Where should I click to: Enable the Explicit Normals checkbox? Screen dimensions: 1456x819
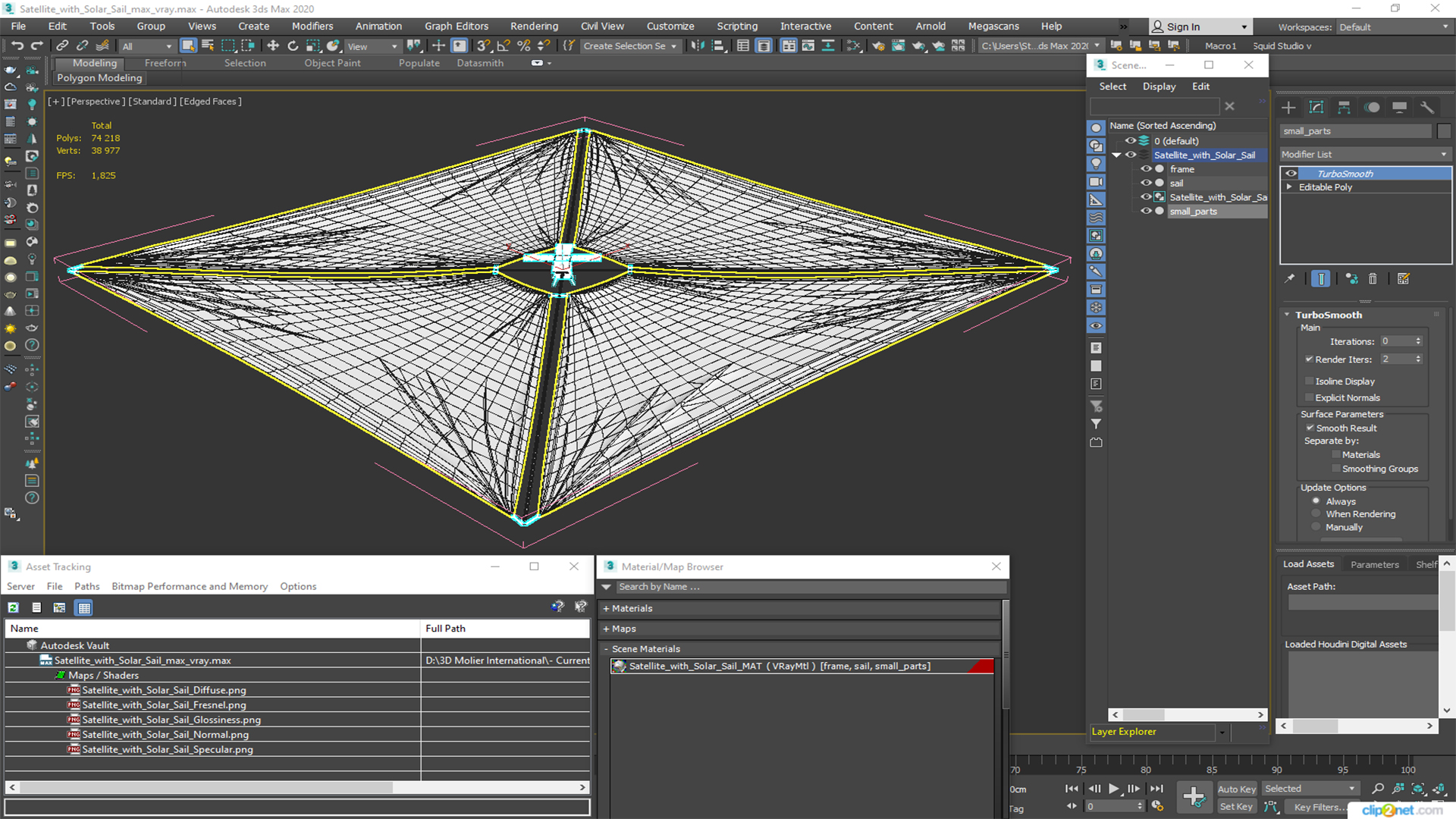pos(1309,397)
